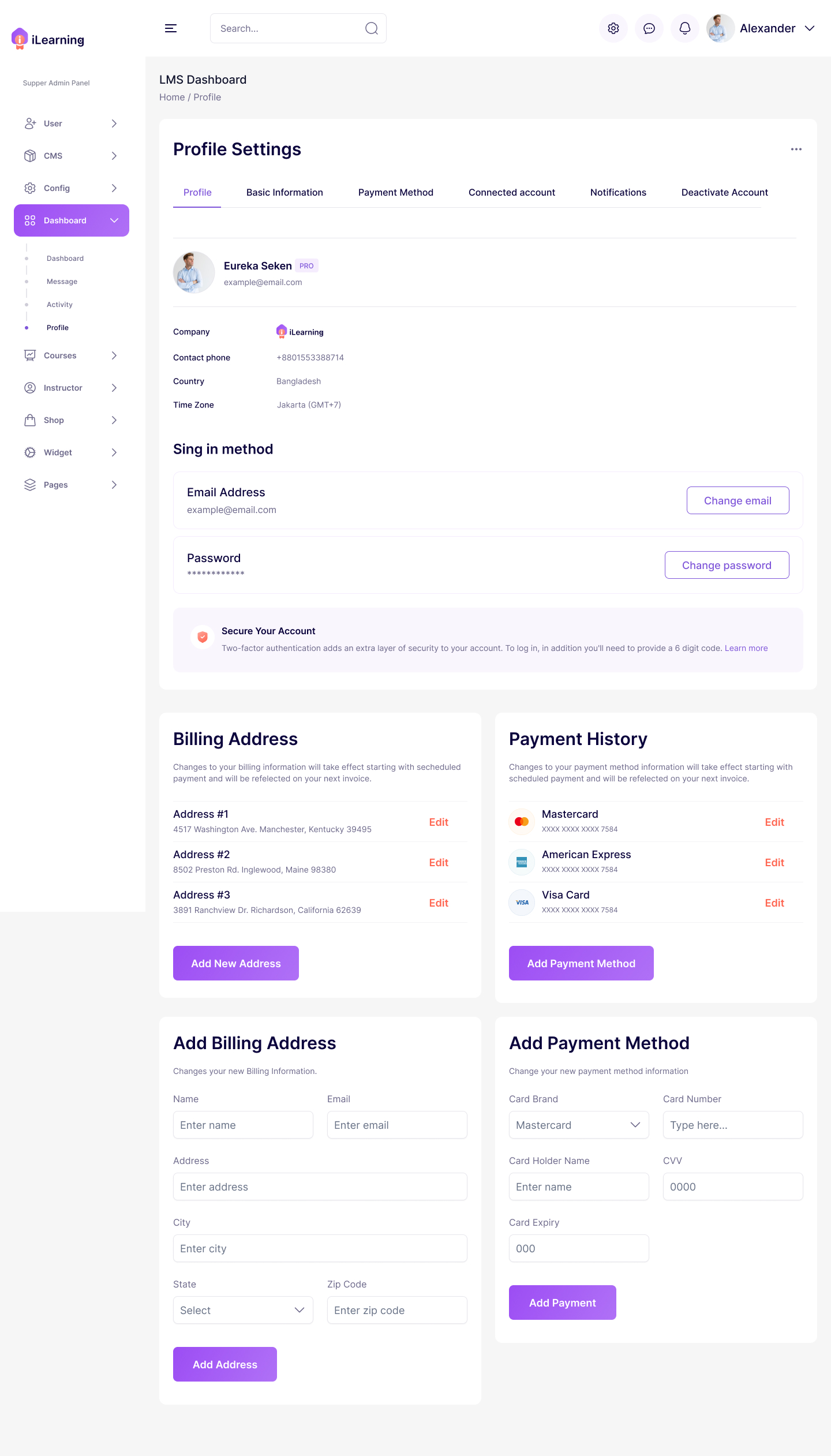Open the State select dropdown
The image size is (831, 1456).
(243, 1310)
